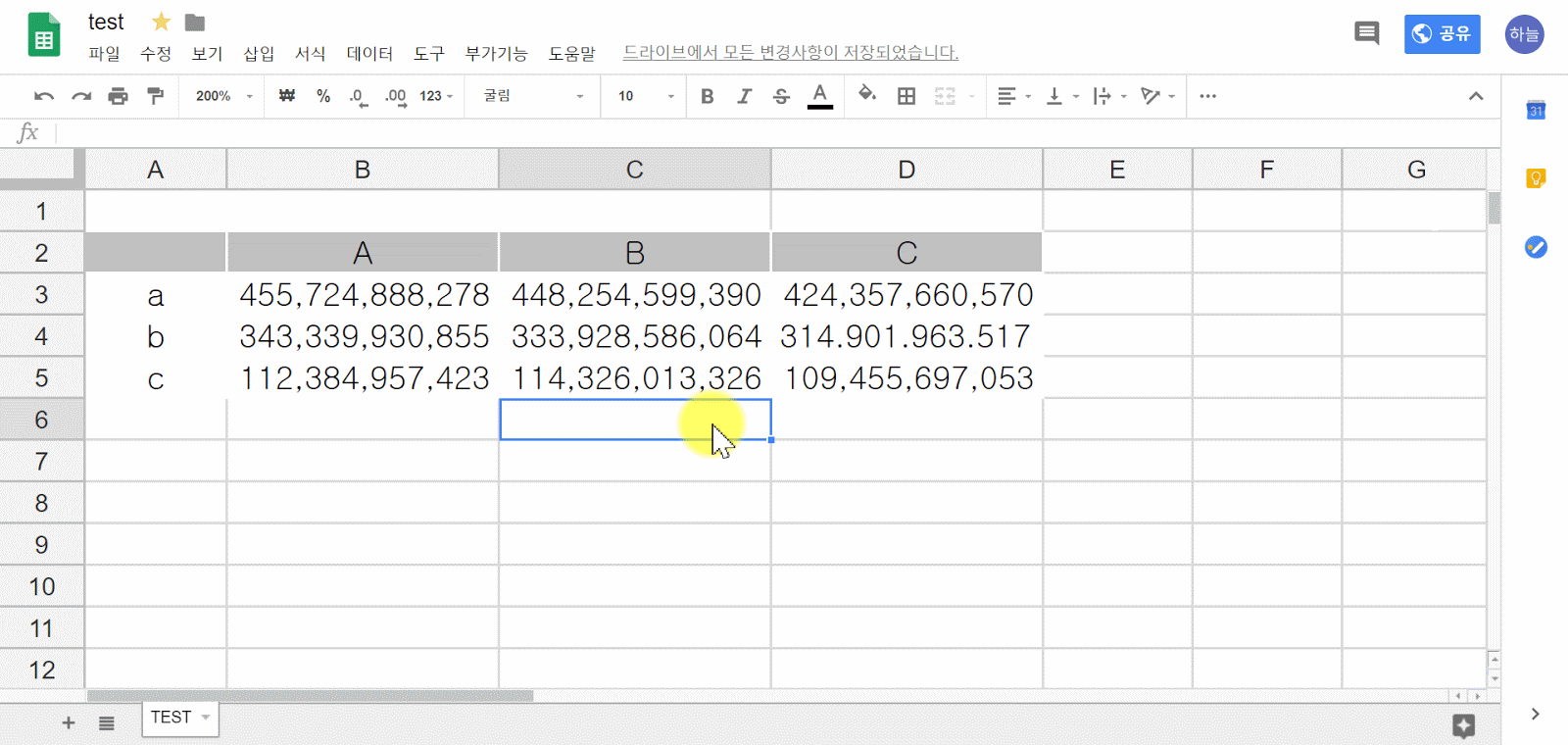The image size is (1568, 745).
Task: Click the Undo arrow icon
Action: pos(44,96)
